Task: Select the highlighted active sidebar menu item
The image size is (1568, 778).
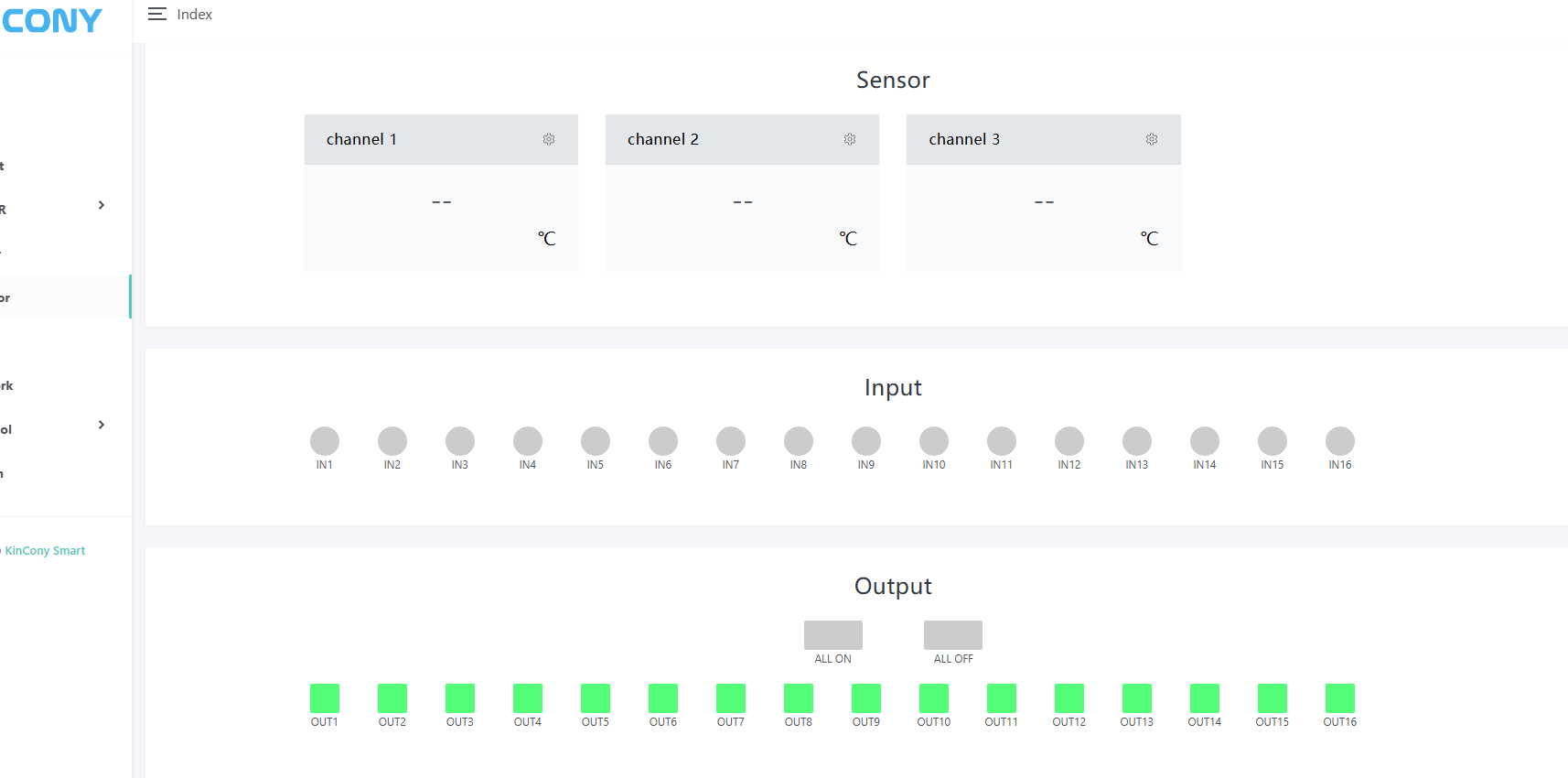Action: (x=64, y=297)
